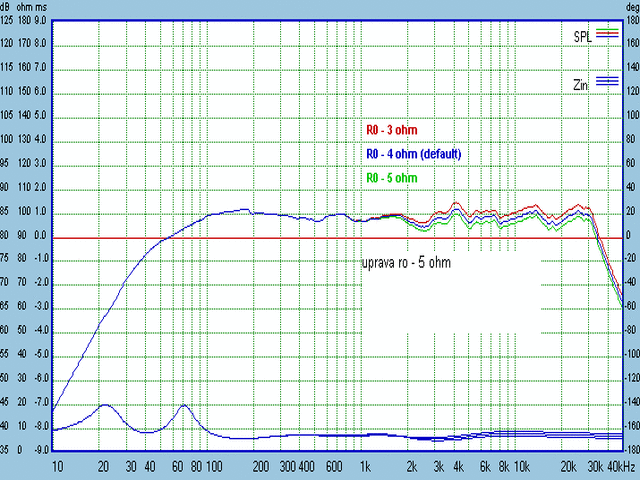This screenshot has height=480, width=640.
Task: Click the SPL legend label
Action: (582, 37)
